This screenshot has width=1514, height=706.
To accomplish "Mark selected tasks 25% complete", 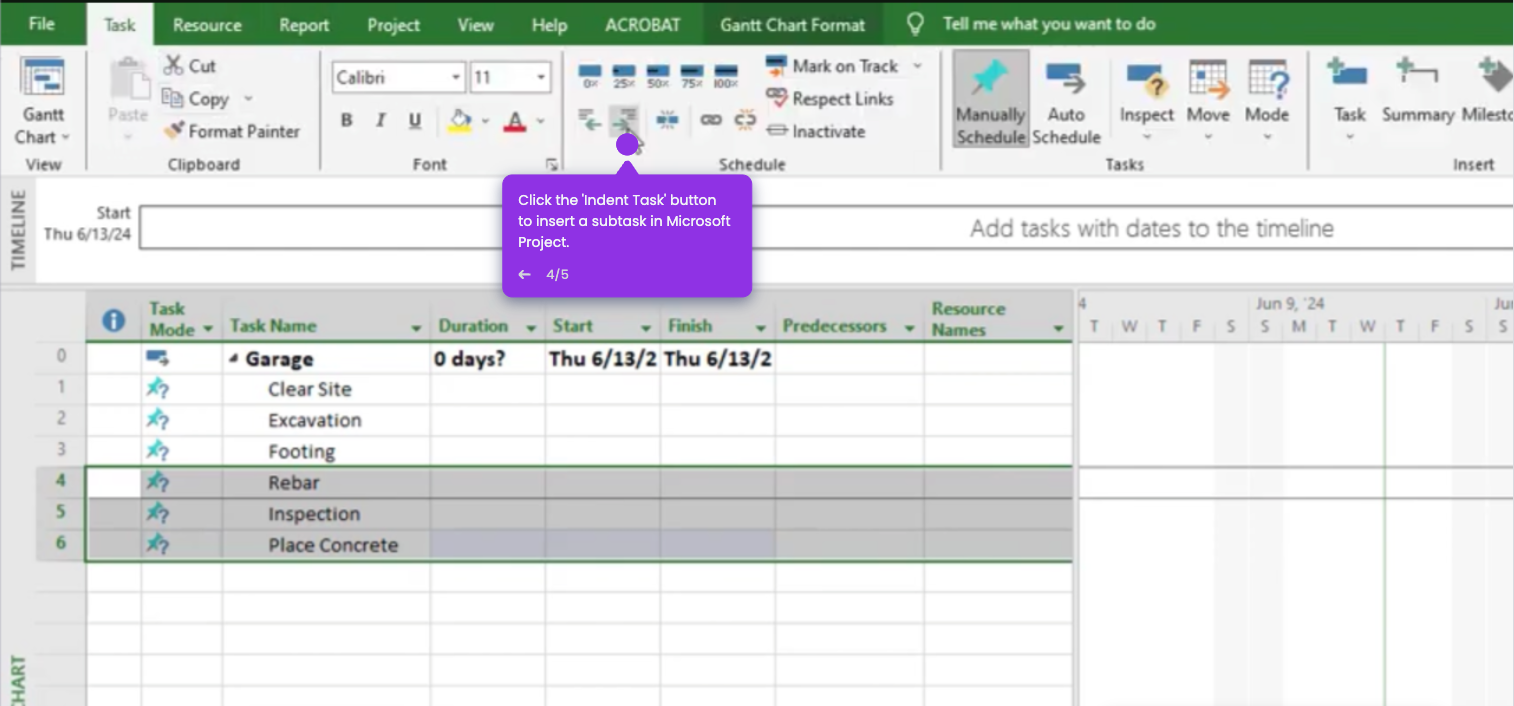I will [x=624, y=76].
